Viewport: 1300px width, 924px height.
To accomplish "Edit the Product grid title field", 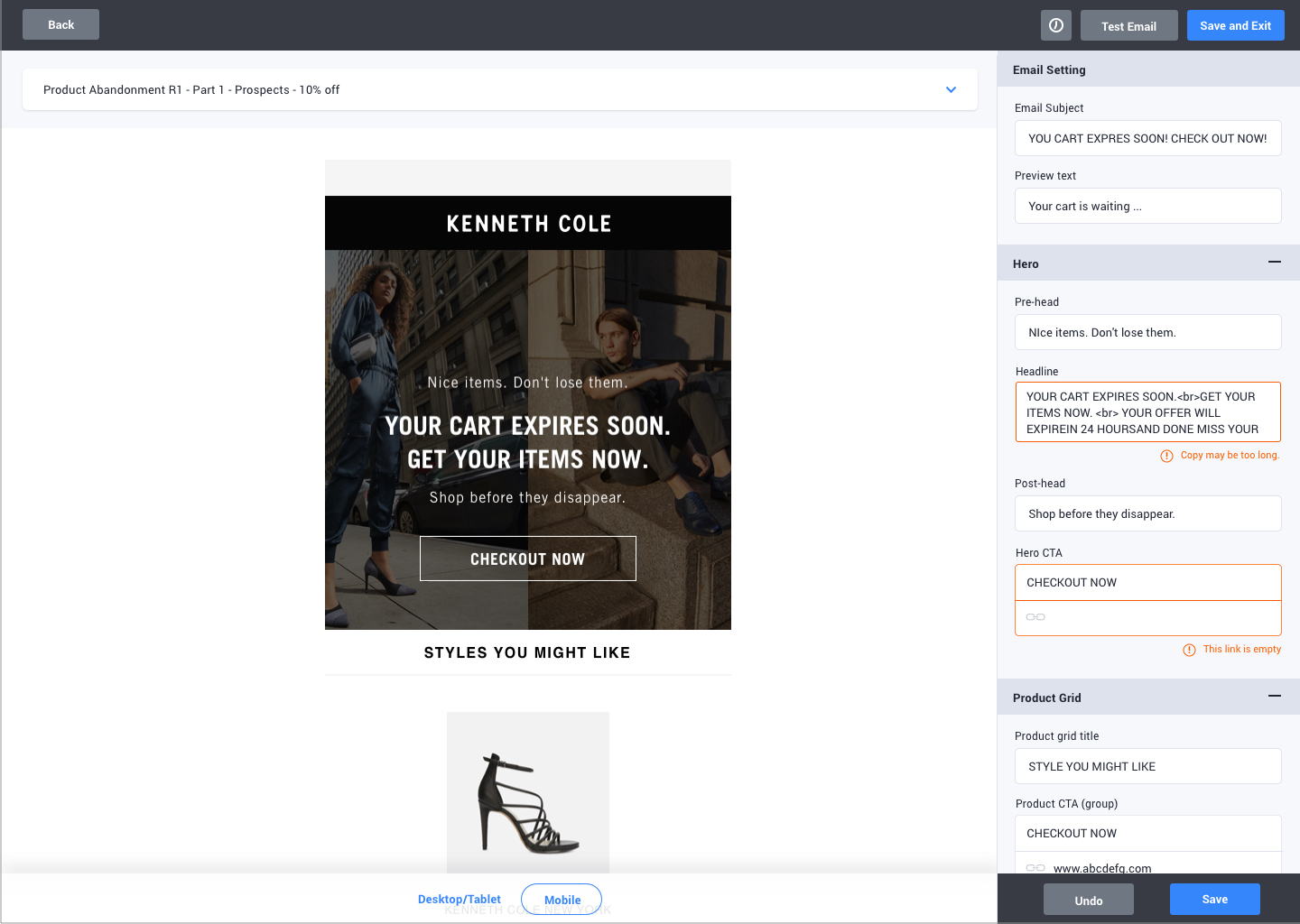I will pos(1148,766).
